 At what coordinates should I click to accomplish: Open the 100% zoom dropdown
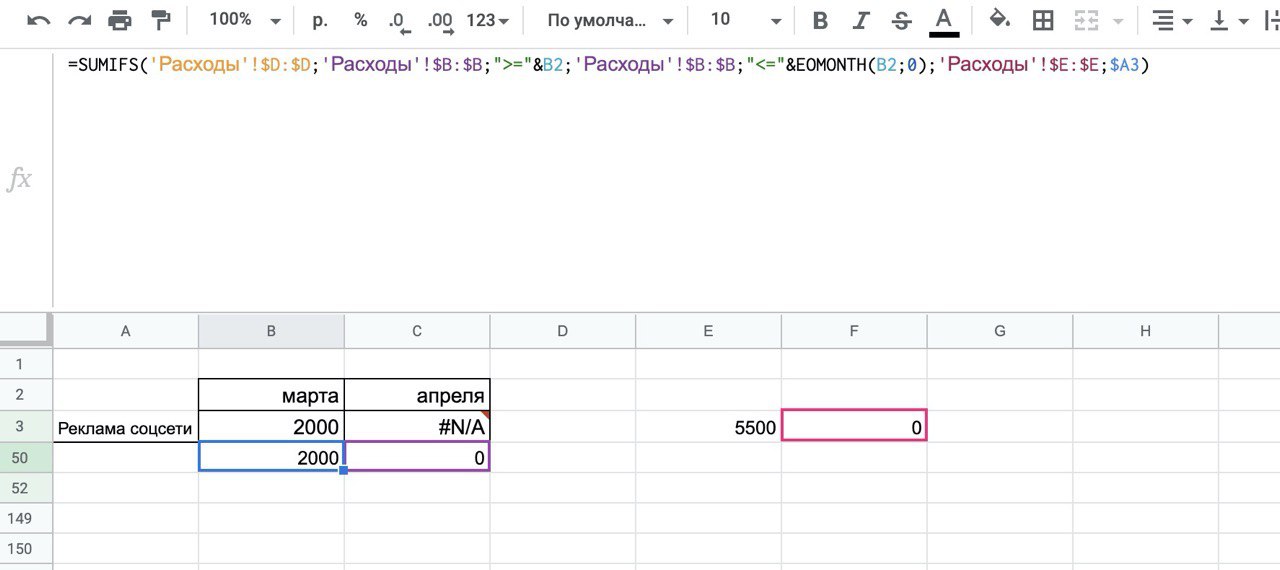[x=244, y=20]
